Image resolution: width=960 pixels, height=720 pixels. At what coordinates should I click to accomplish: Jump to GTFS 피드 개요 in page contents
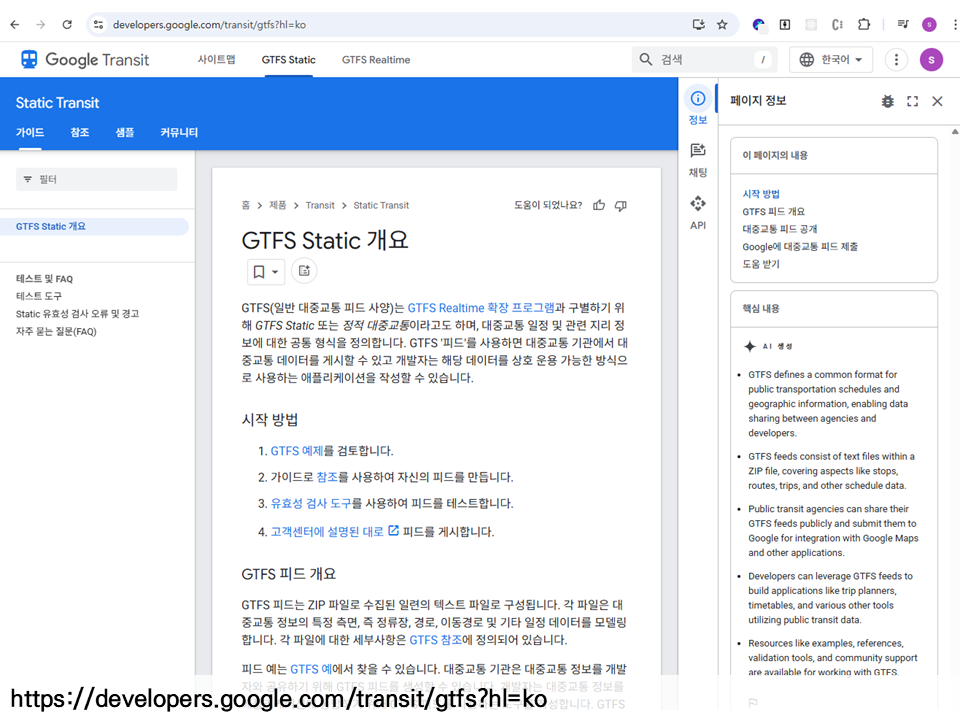(773, 212)
